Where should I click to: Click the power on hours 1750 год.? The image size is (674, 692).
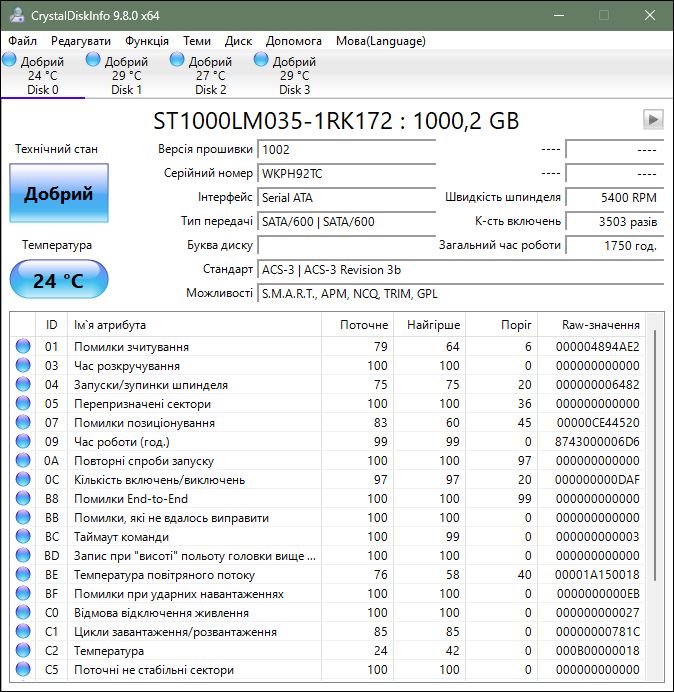click(615, 245)
